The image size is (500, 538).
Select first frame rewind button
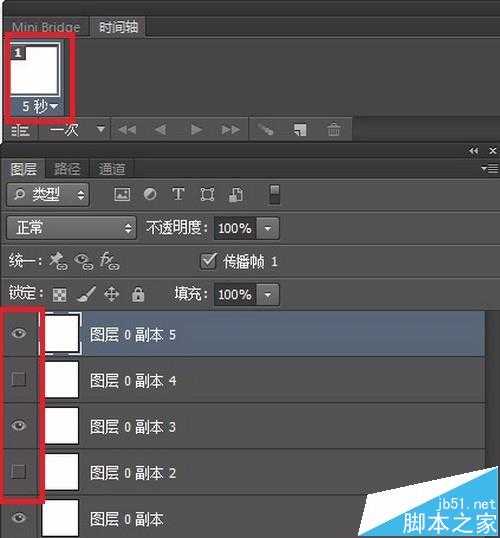click(x=127, y=130)
